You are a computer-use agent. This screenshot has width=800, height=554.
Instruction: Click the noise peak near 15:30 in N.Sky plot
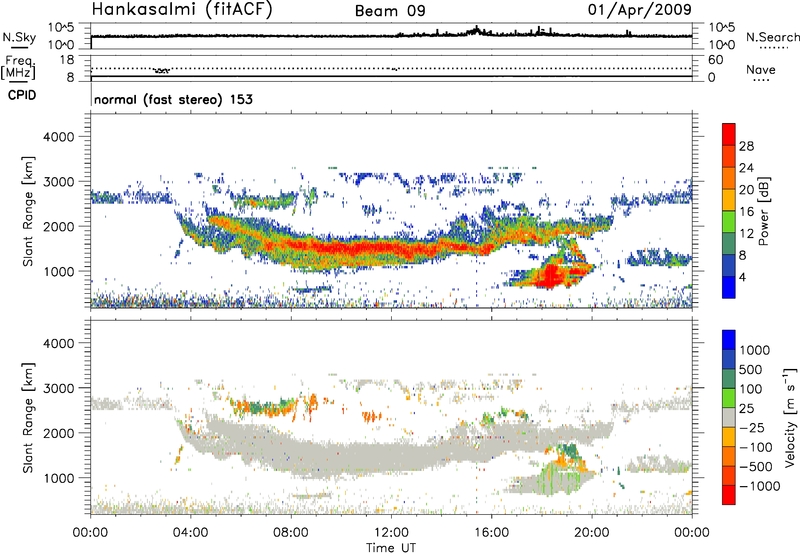click(477, 29)
